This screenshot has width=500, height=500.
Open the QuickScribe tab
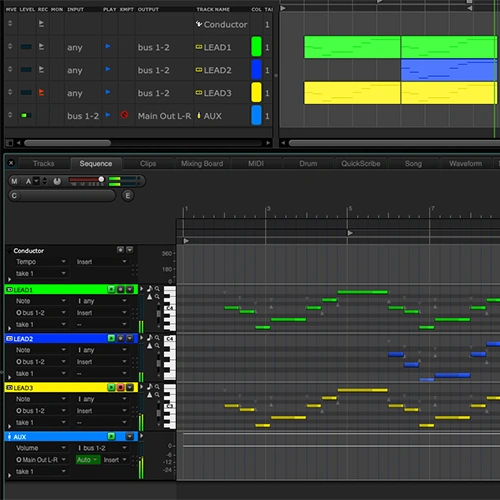coord(361,164)
